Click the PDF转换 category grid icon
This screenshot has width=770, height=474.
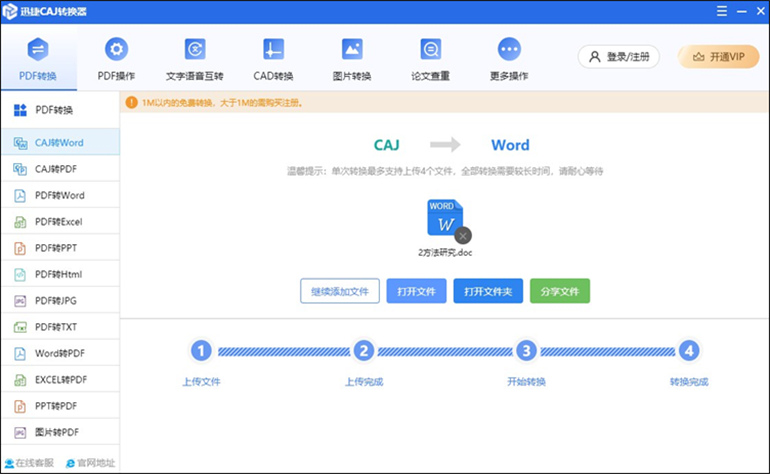20,110
